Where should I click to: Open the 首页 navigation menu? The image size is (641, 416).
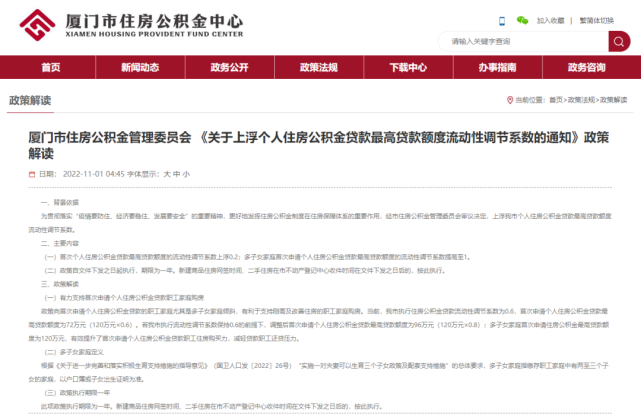coord(51,67)
